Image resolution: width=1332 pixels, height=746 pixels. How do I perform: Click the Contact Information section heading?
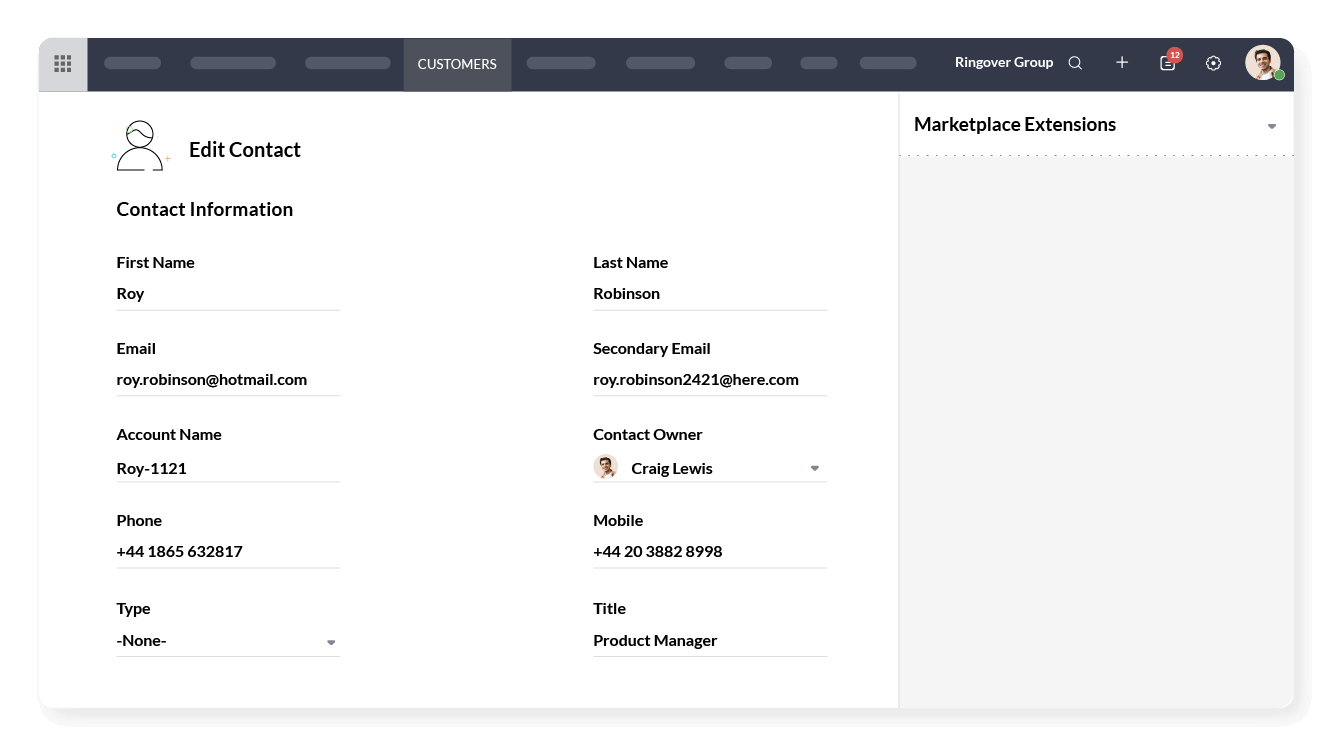pyautogui.click(x=205, y=209)
